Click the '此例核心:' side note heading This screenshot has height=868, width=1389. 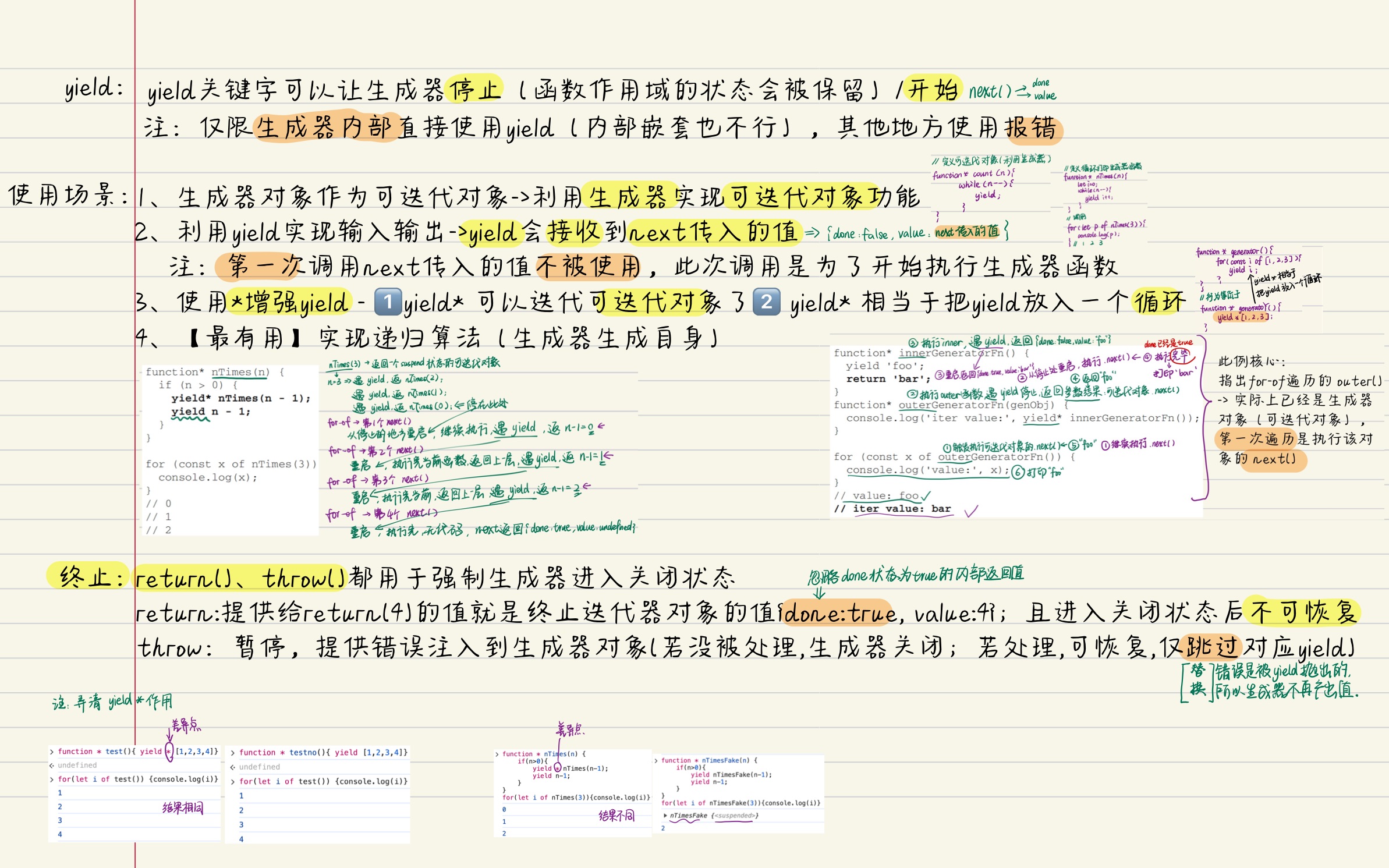1252,361
